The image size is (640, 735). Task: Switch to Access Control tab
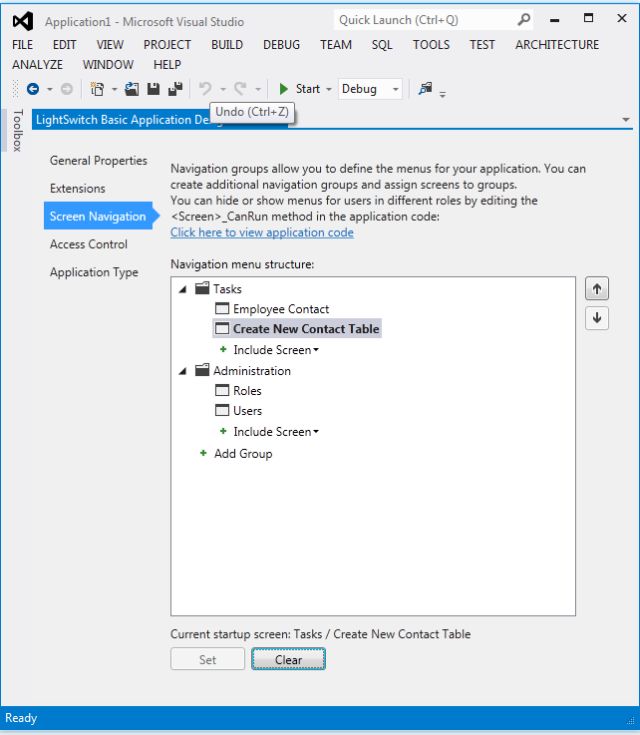pyautogui.click(x=89, y=244)
